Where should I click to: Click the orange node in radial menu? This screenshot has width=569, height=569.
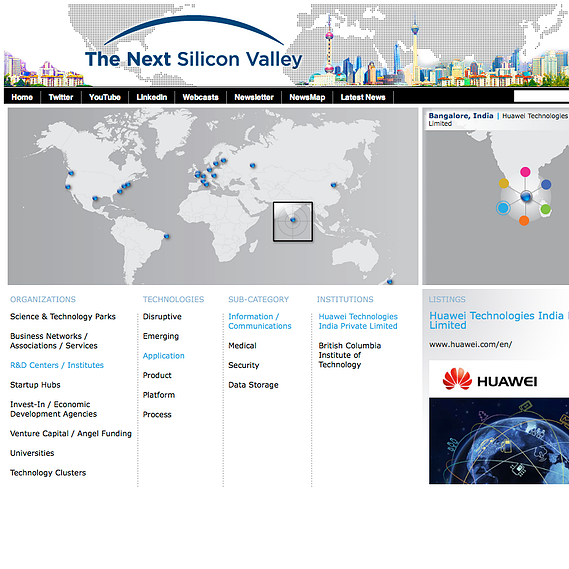[524, 220]
